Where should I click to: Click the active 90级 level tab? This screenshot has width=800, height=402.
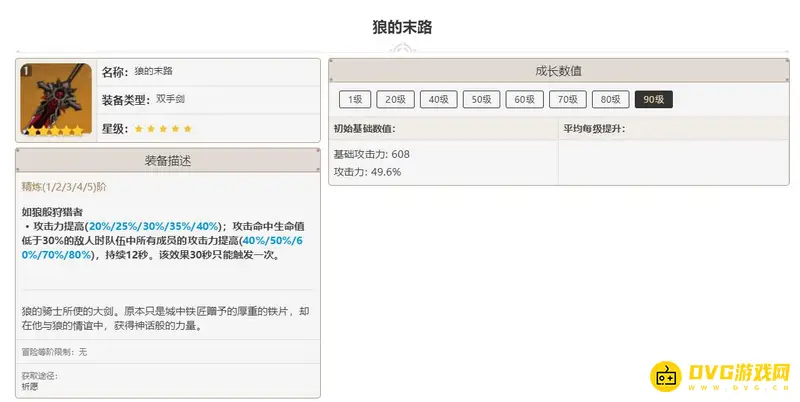pyautogui.click(x=653, y=99)
